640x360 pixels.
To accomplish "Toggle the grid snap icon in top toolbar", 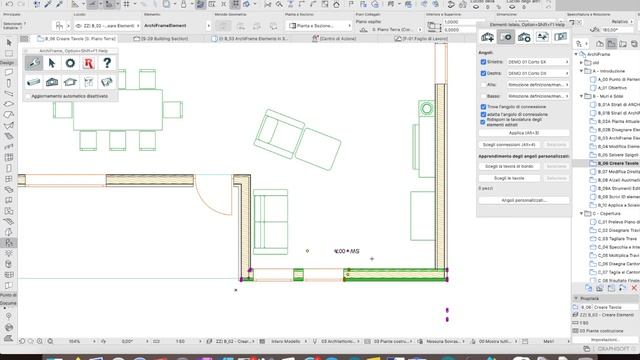I will [x=236, y=4].
